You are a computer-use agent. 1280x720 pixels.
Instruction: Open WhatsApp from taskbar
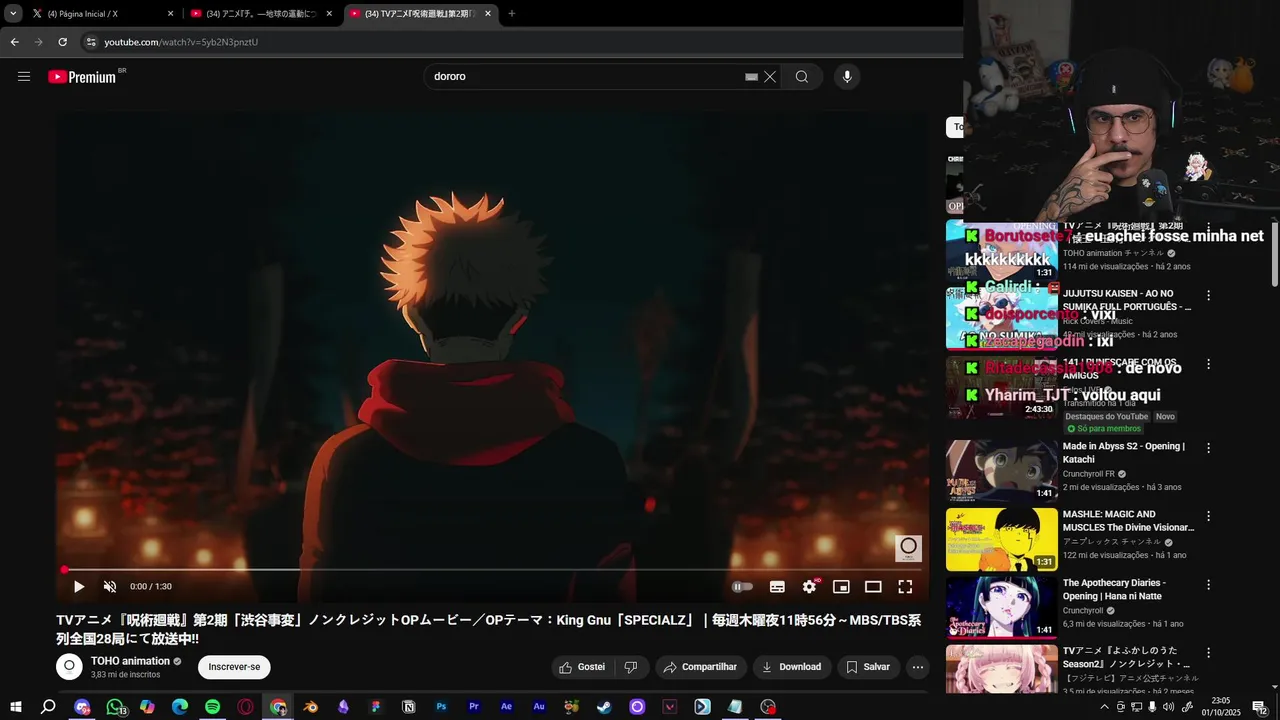click(x=115, y=707)
